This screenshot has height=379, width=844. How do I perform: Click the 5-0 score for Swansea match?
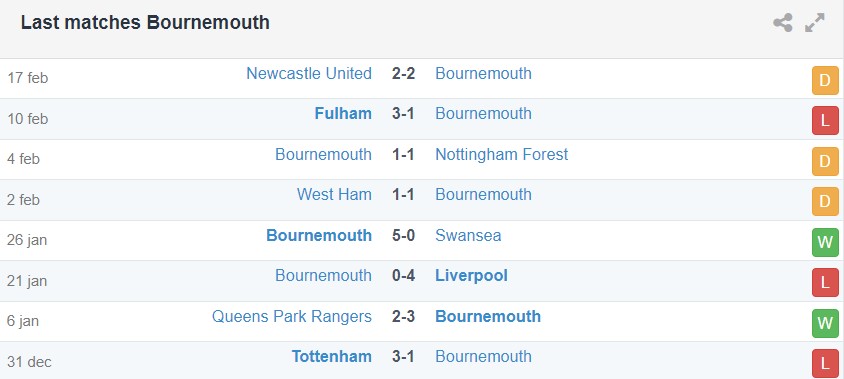pyautogui.click(x=403, y=235)
